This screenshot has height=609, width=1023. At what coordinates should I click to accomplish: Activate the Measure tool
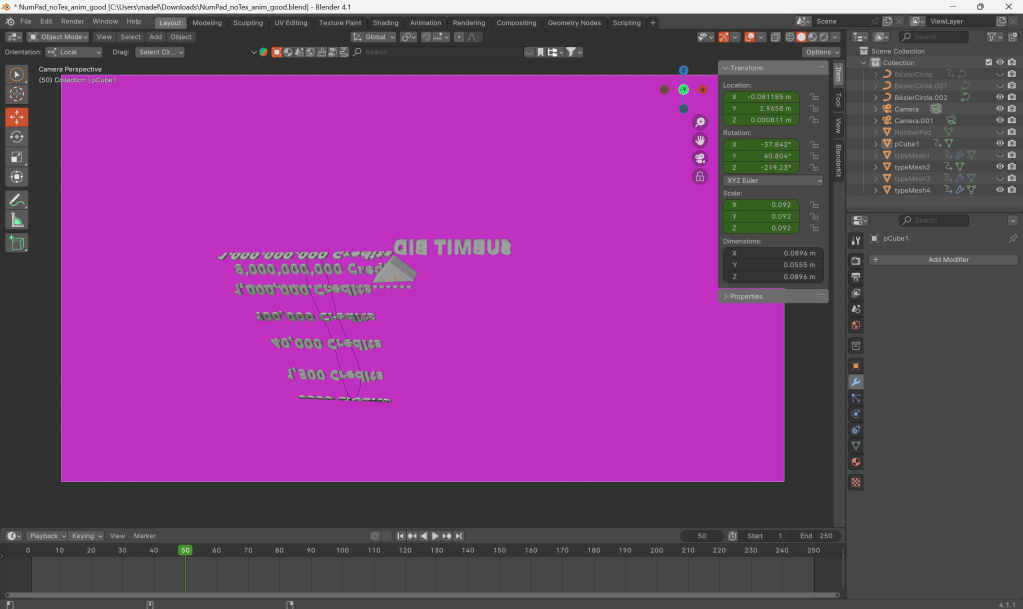point(17,220)
